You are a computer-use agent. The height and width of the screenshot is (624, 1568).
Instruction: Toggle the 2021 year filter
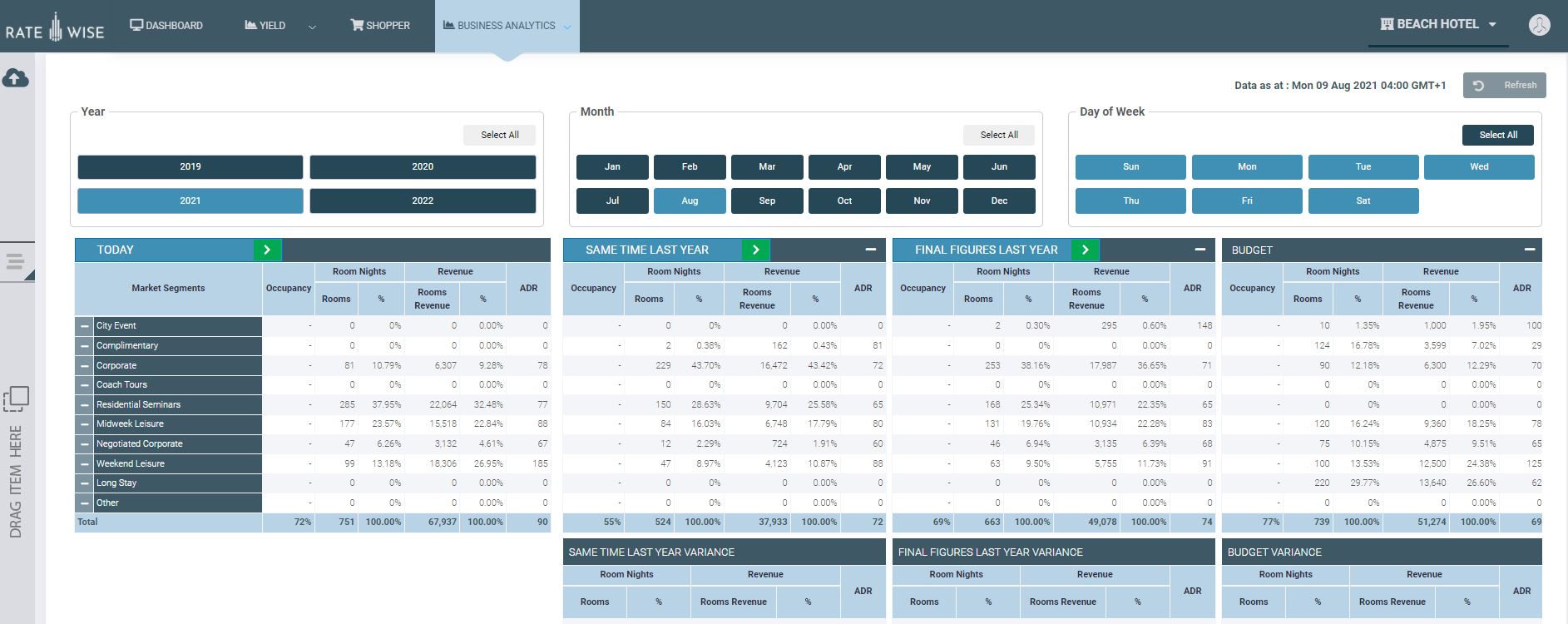pos(190,201)
